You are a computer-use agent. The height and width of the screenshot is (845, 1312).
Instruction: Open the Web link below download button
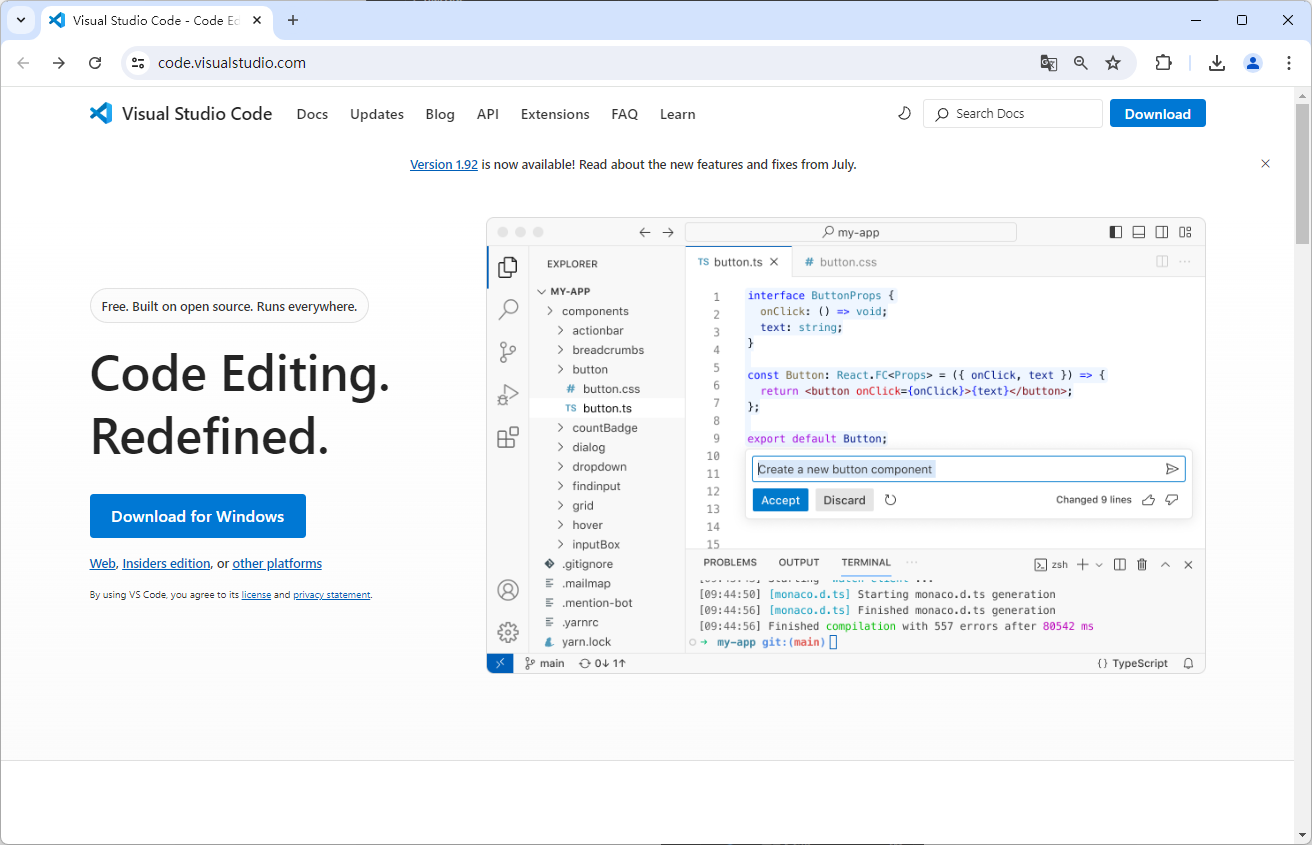(103, 563)
